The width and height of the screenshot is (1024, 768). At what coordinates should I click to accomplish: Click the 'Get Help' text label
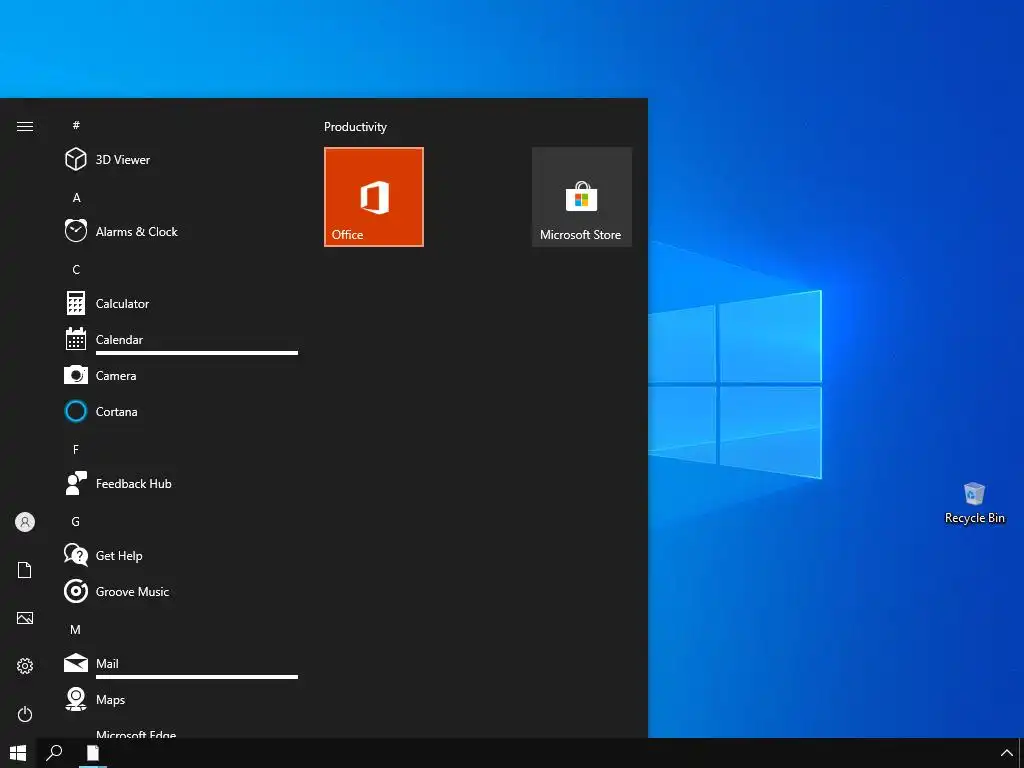[119, 555]
